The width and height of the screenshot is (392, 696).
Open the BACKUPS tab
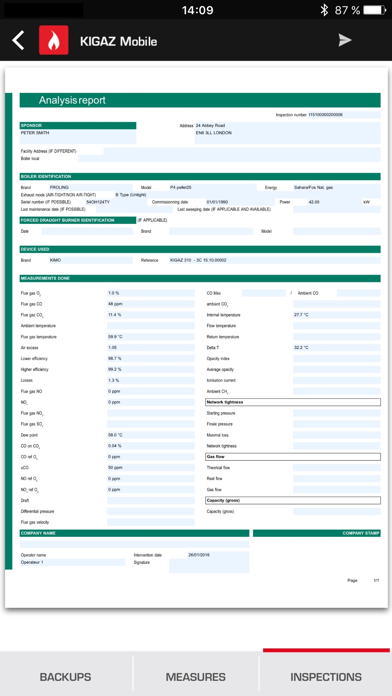point(65,676)
